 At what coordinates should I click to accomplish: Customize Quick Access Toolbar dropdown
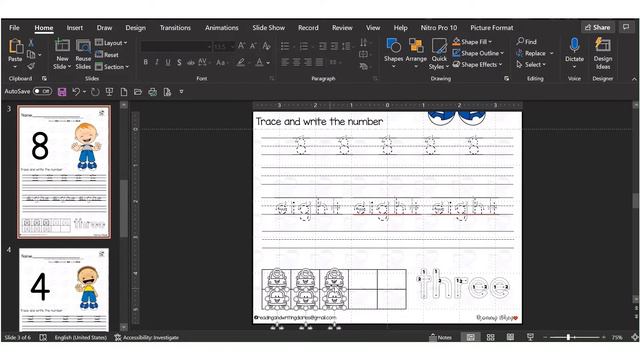(182, 92)
